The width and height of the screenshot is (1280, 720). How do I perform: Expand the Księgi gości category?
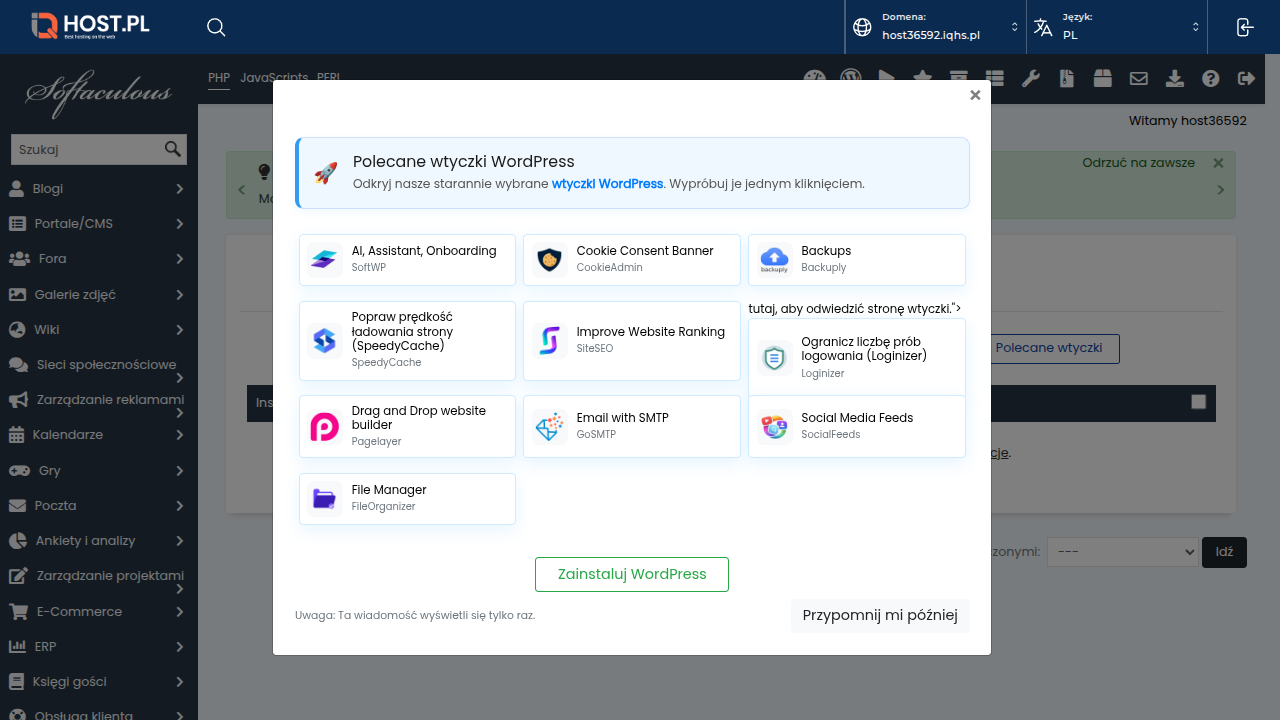[180, 682]
